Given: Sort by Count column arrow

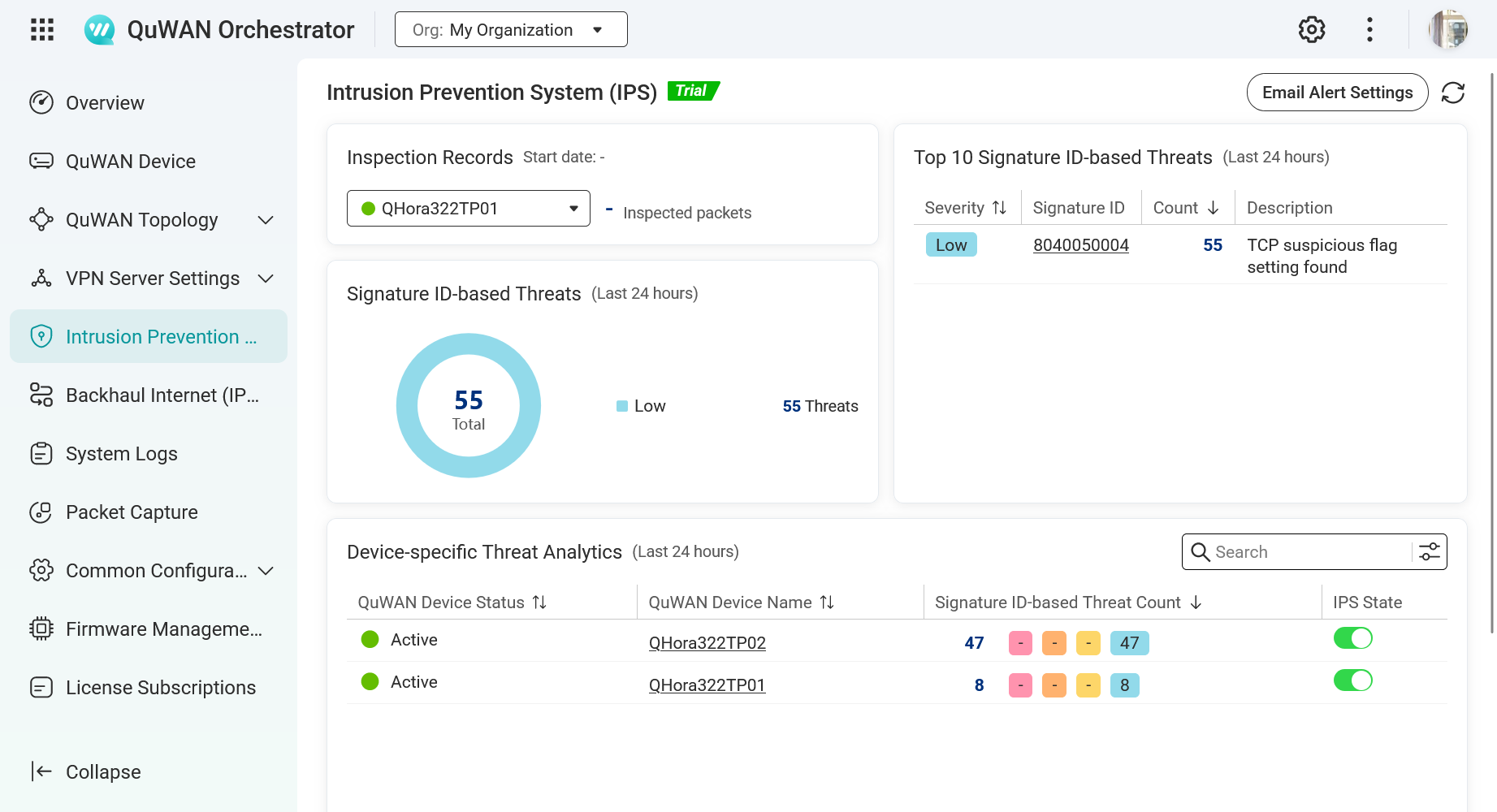Looking at the screenshot, I should [x=1213, y=208].
